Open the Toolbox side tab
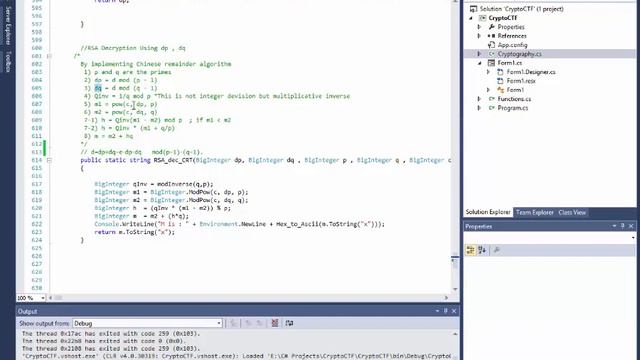The width and height of the screenshot is (640, 360). pos(7,62)
